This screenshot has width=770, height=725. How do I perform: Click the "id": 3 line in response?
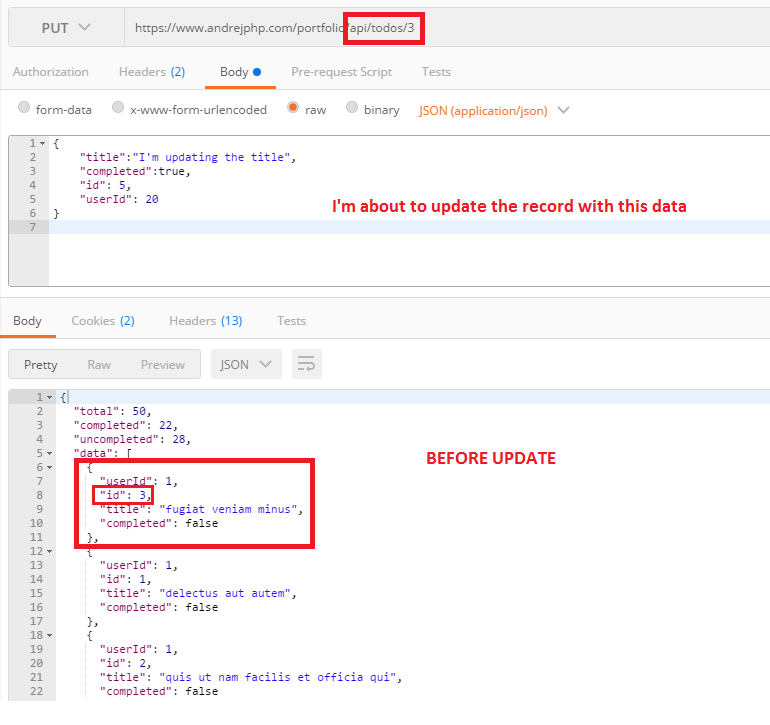[126, 495]
